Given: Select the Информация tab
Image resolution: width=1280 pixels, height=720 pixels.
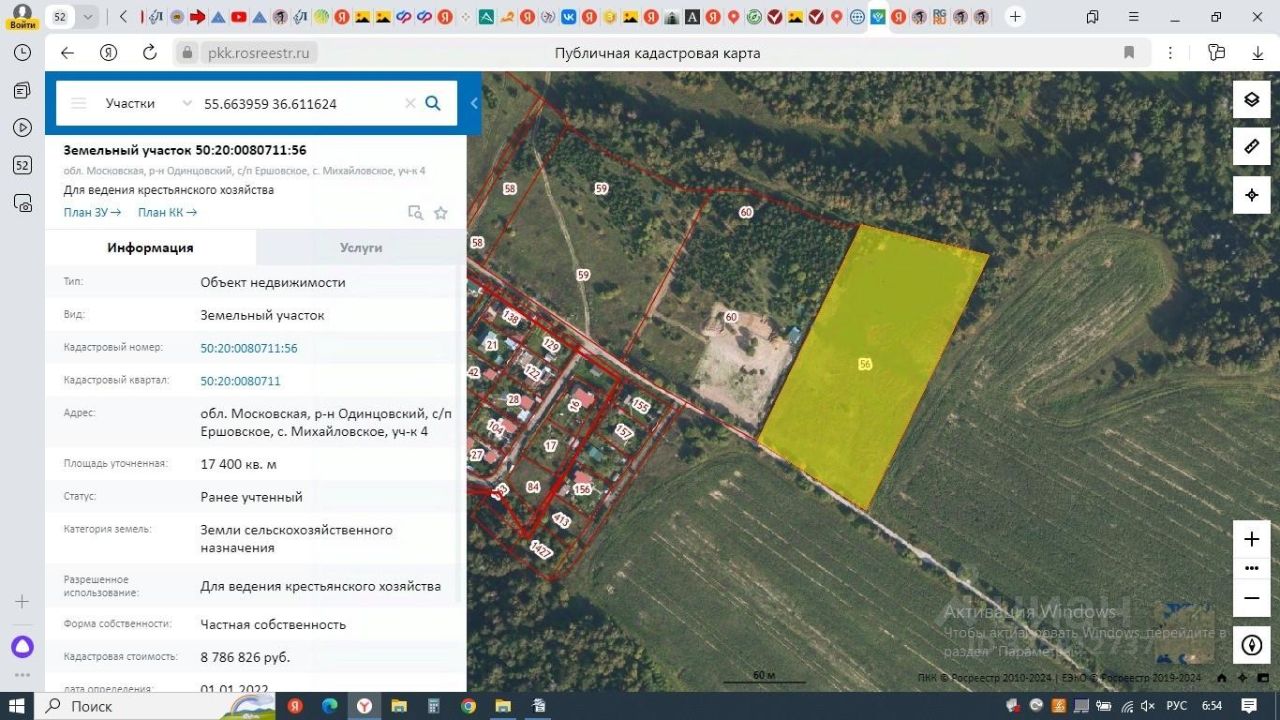Looking at the screenshot, I should [150, 248].
